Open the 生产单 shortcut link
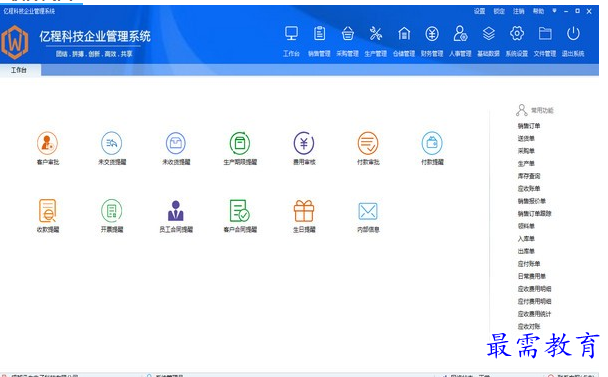Screen dimensions: 608x377 [x=526, y=164]
